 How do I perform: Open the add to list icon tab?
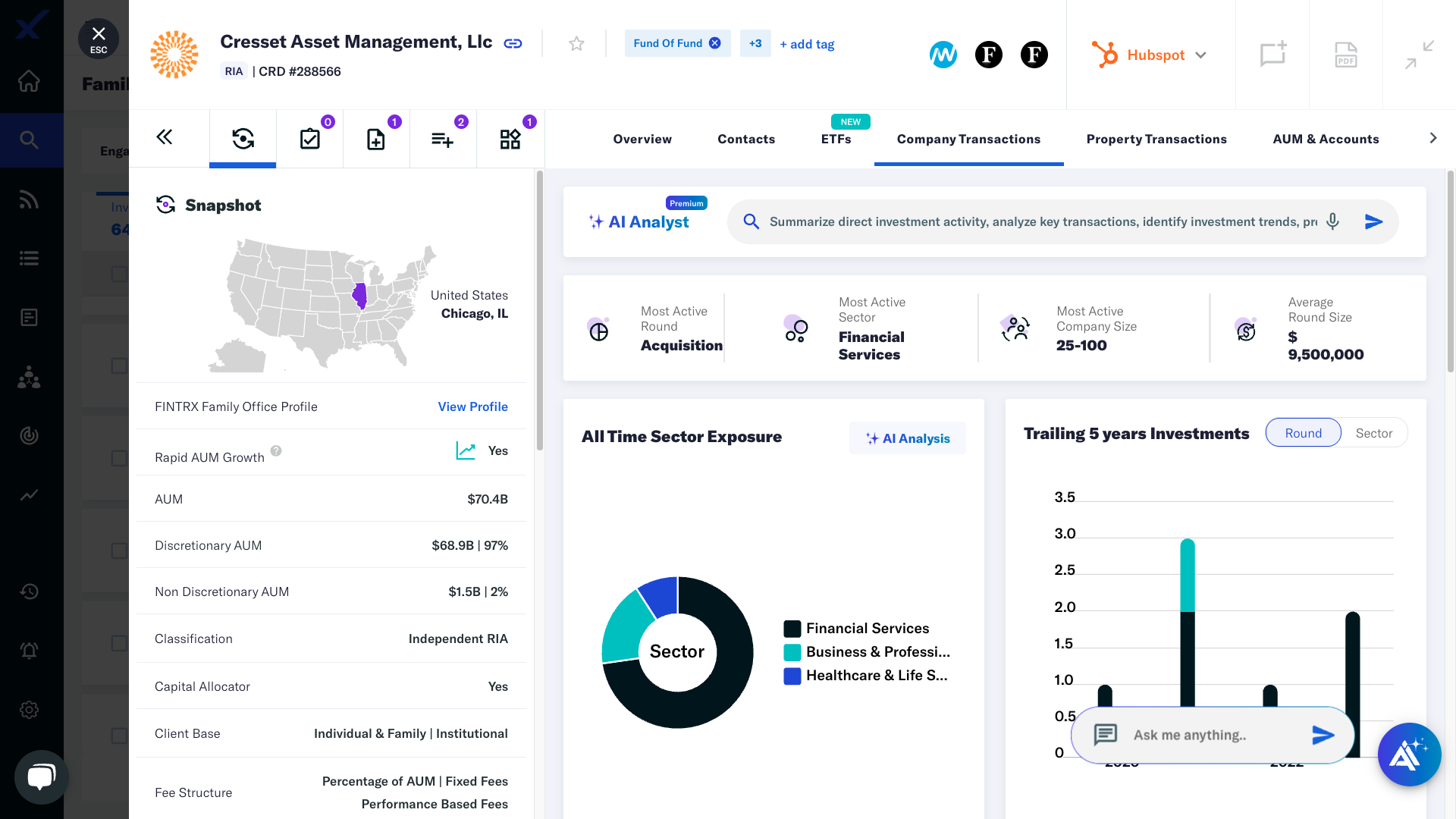click(x=443, y=139)
